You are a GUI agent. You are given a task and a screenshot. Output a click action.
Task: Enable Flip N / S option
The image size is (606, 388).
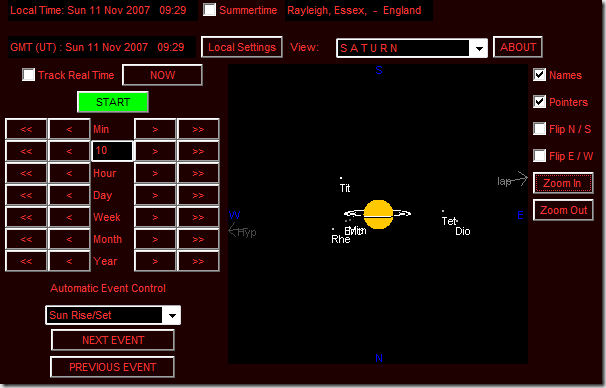[540, 129]
